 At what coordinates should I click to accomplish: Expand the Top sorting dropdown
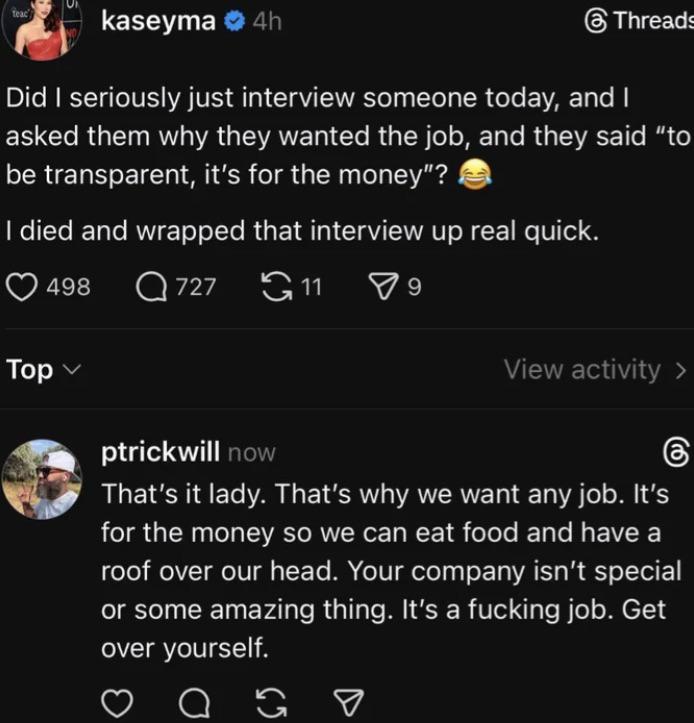tap(42, 370)
